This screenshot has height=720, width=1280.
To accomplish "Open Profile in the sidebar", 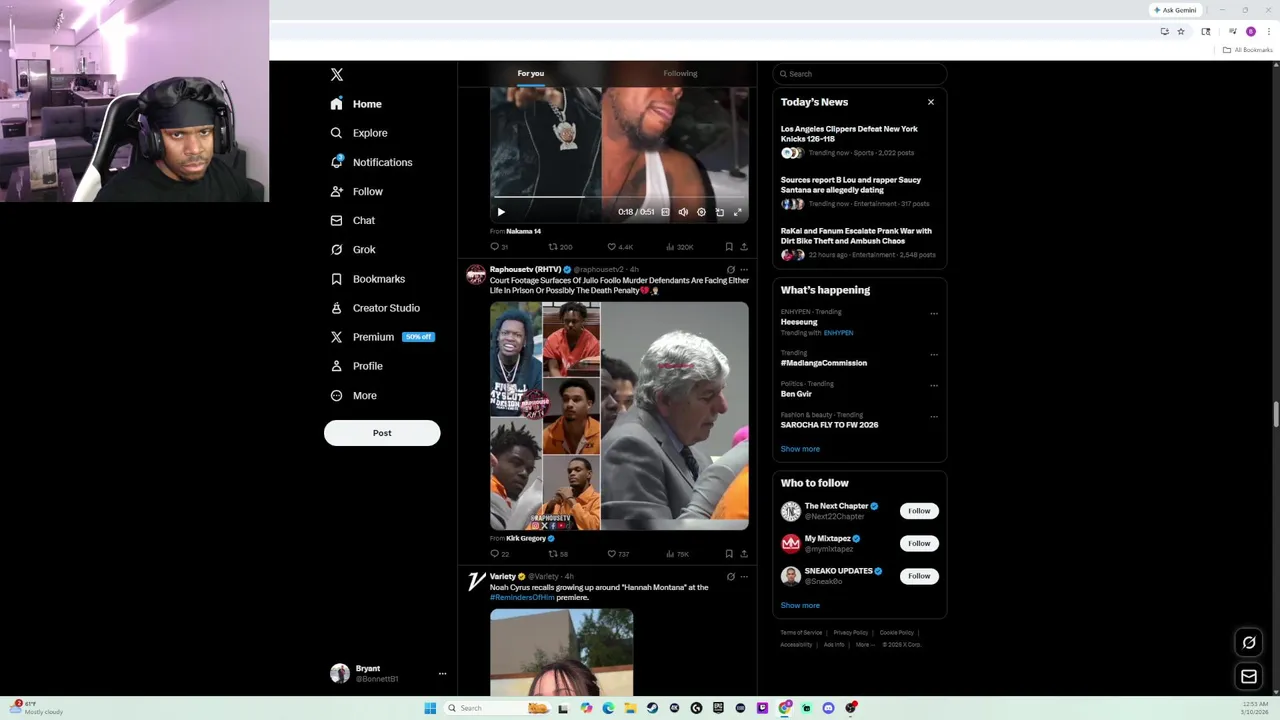I will coord(356,366).
